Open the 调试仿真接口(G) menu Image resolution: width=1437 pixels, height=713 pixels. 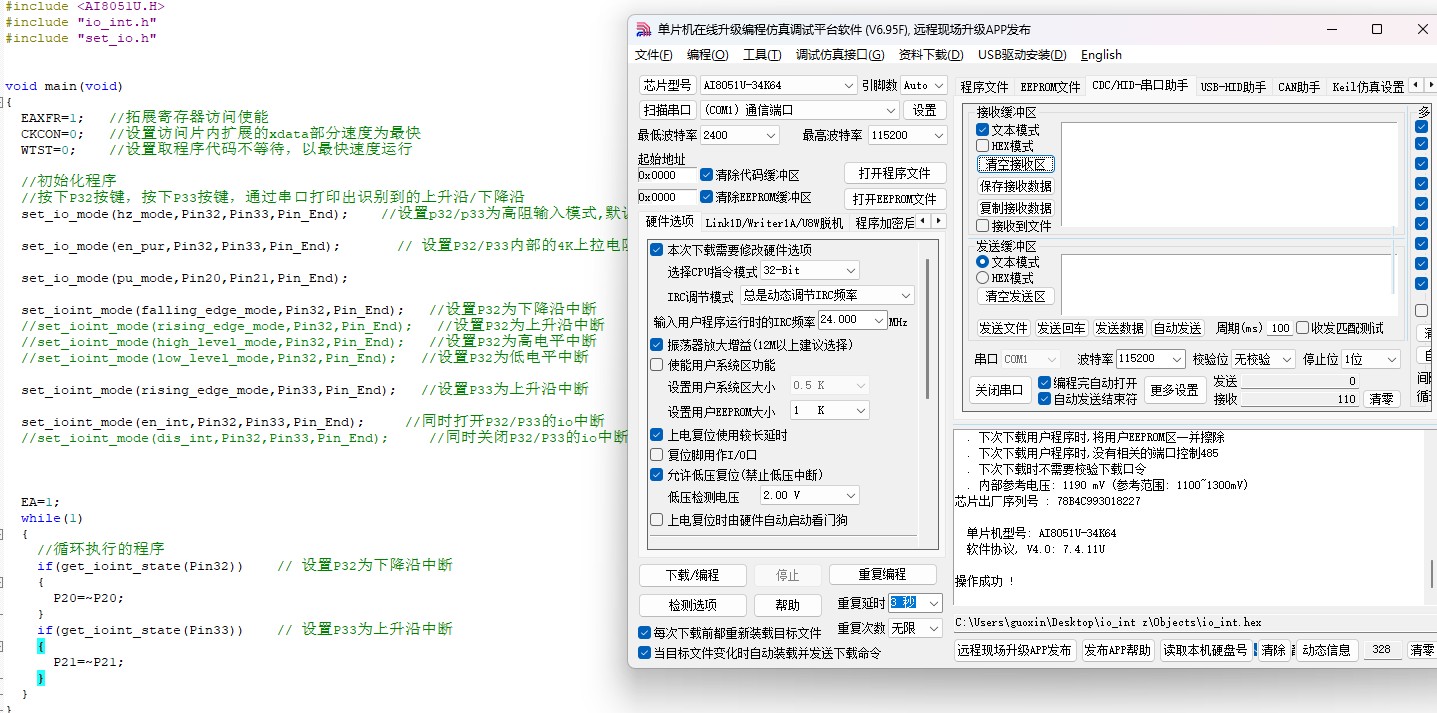840,55
